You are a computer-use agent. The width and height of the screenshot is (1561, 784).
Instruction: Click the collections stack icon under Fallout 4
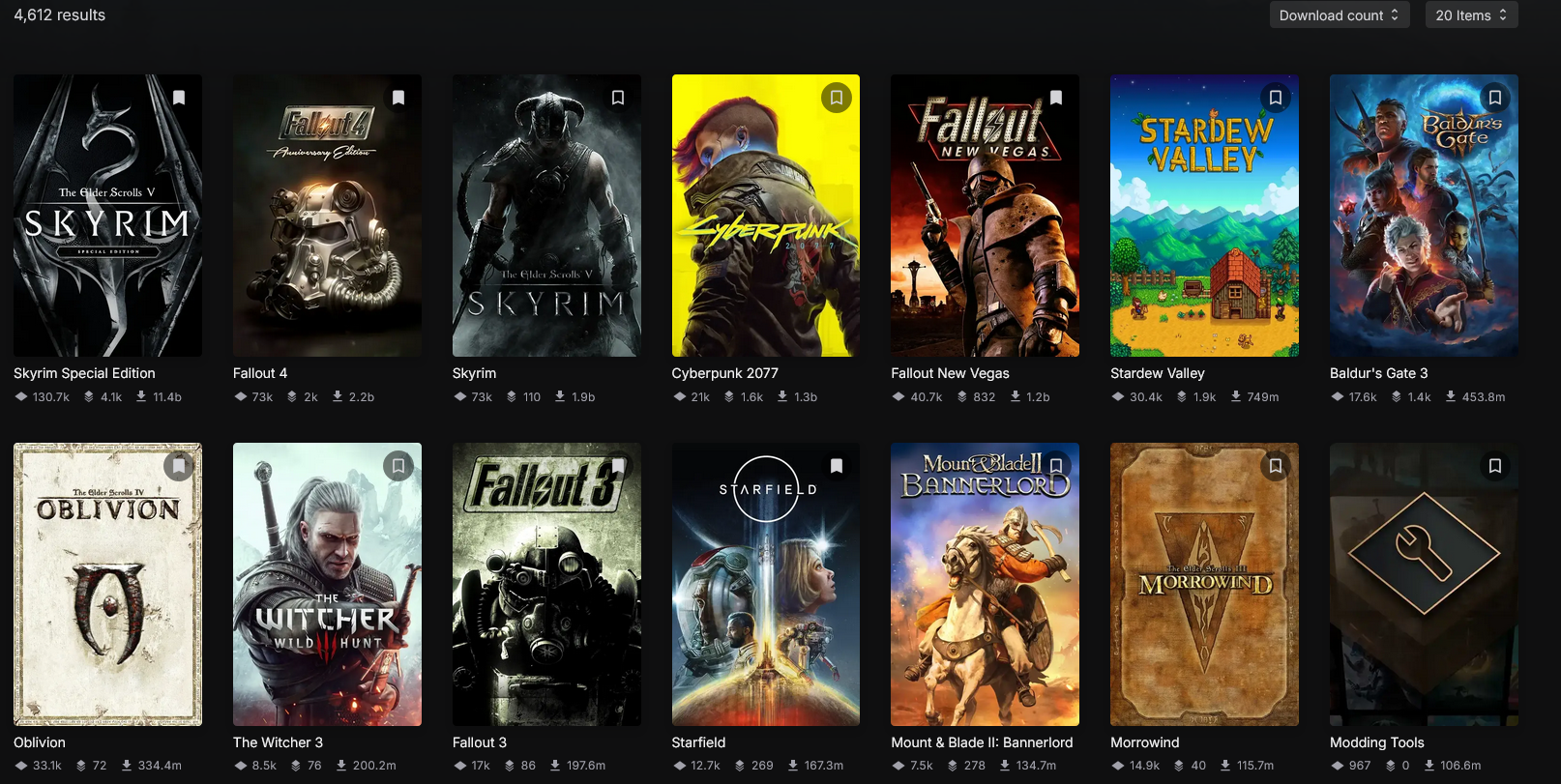(292, 396)
